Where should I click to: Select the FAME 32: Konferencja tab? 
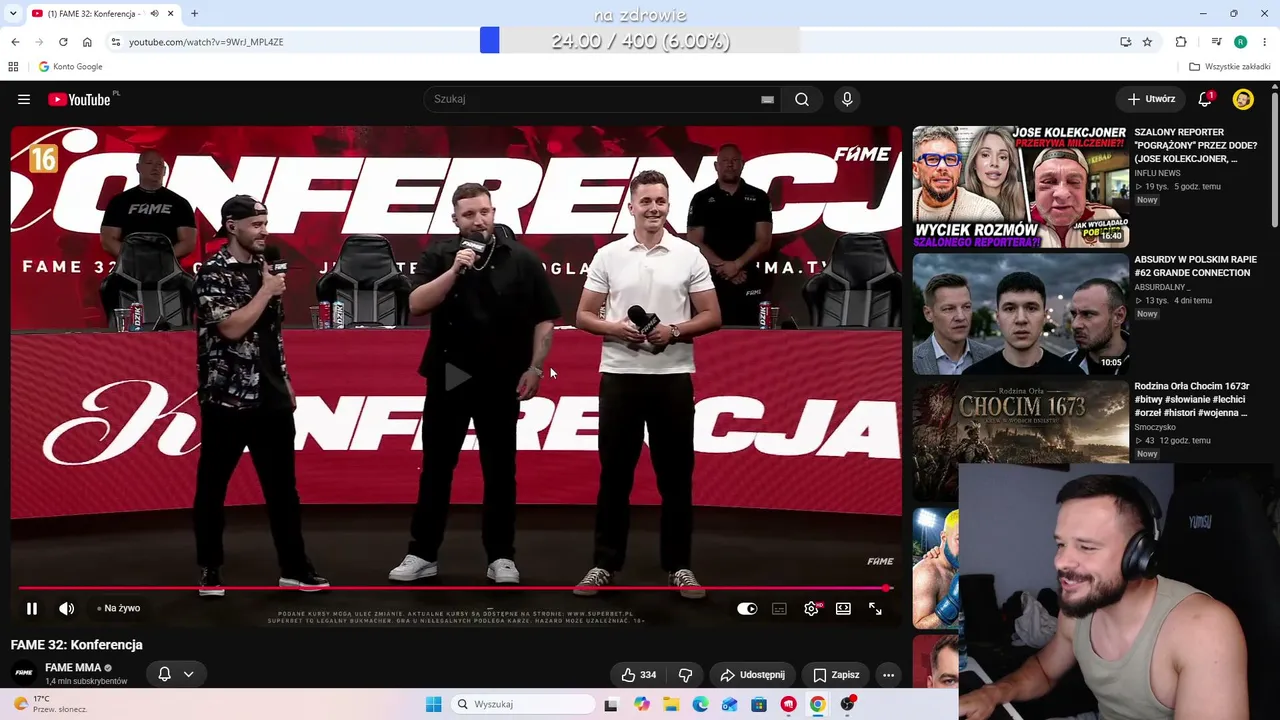(x=103, y=13)
